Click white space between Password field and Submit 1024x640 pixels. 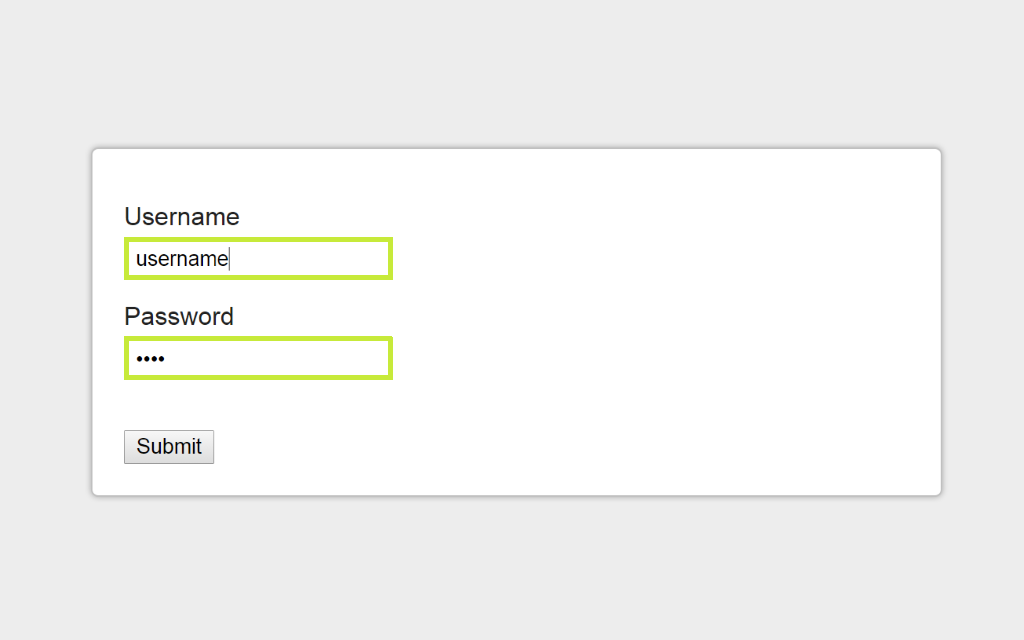point(258,405)
